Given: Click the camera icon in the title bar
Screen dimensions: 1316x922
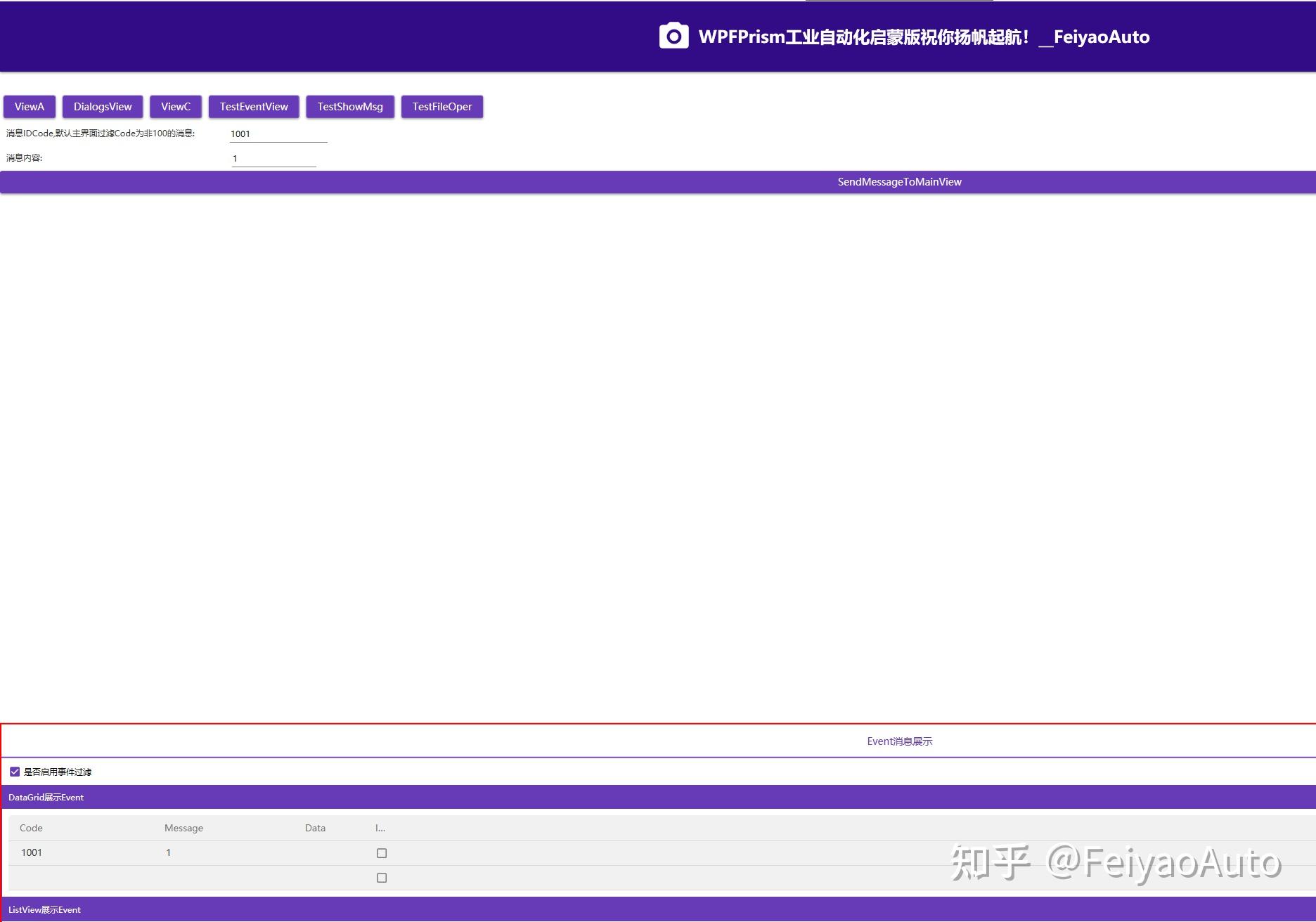Looking at the screenshot, I should point(673,35).
